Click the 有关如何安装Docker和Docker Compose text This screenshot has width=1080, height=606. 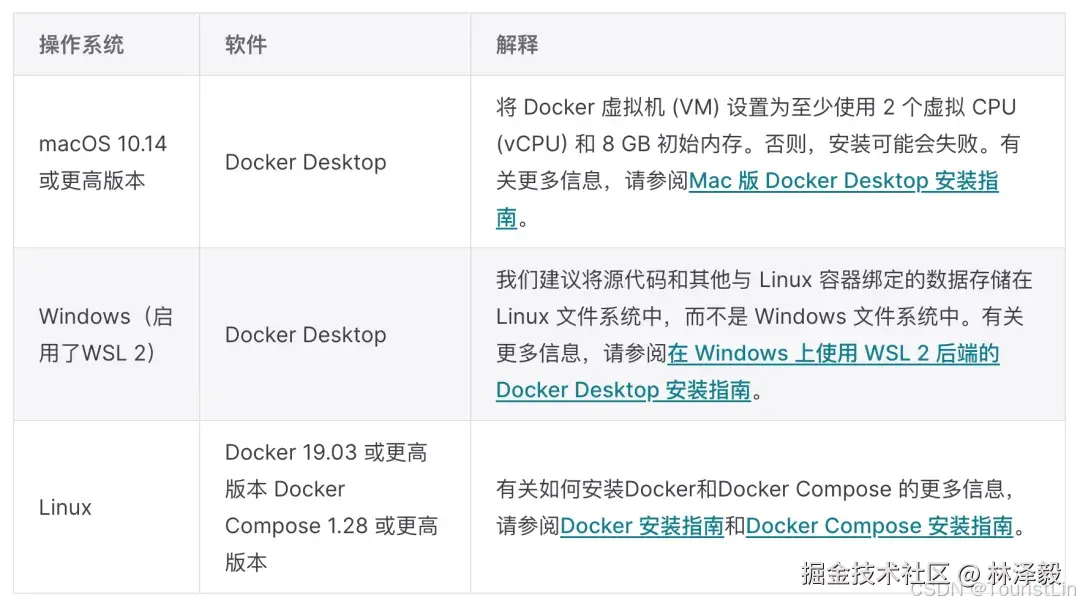[x=756, y=489]
